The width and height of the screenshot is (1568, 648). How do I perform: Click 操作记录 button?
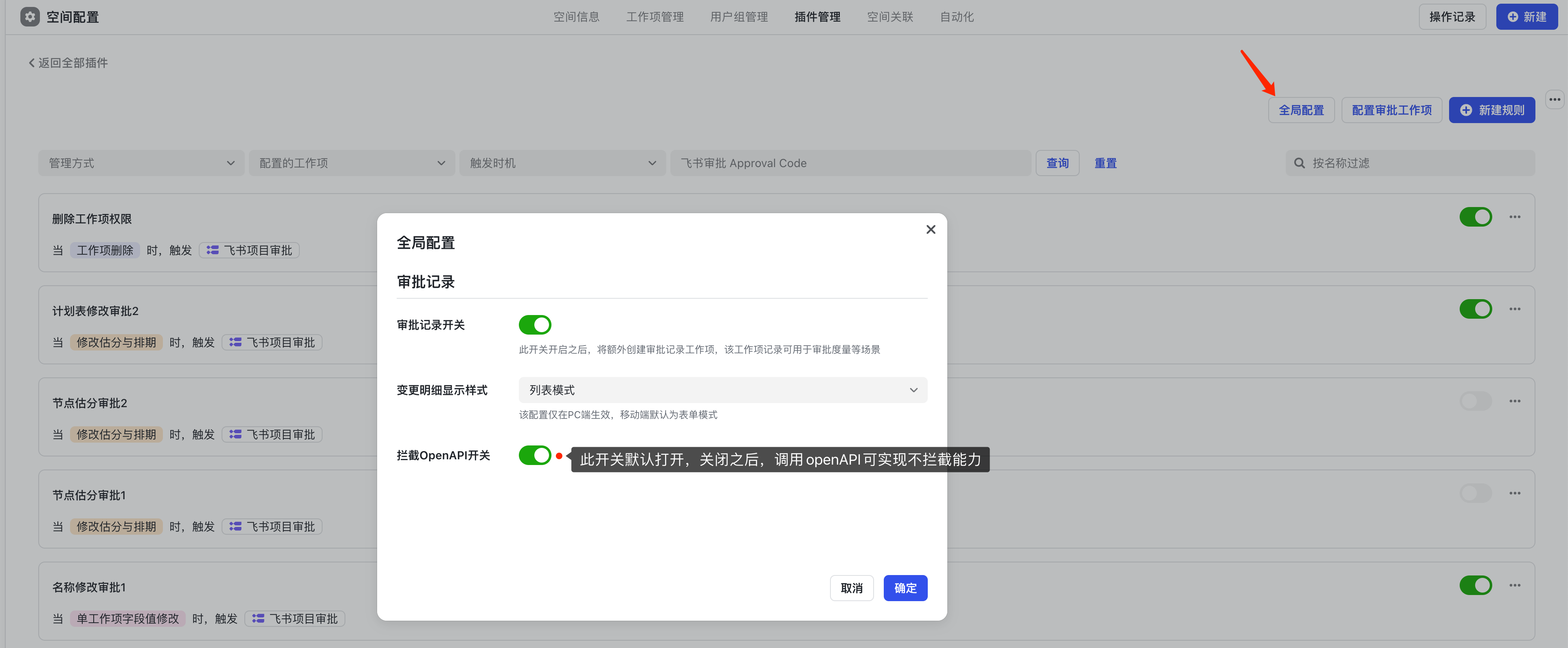[1452, 17]
